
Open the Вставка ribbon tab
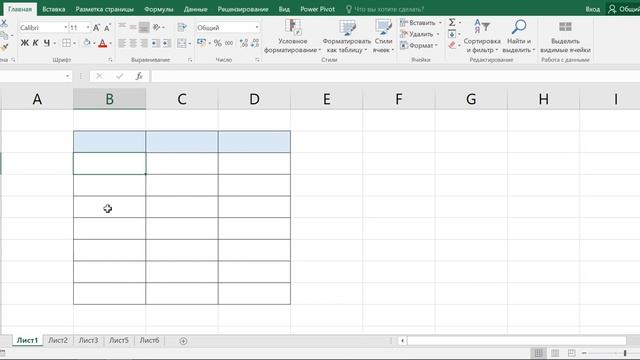pos(54,9)
